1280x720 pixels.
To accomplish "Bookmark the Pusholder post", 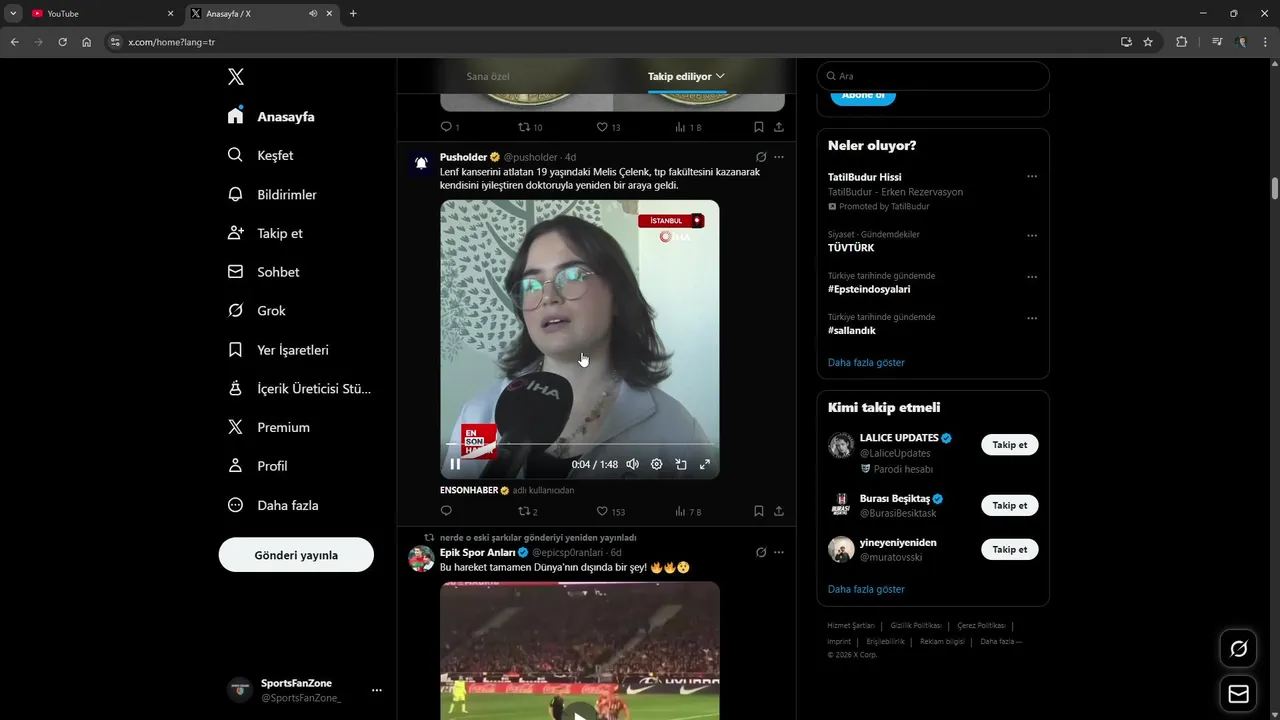I will coord(759,511).
